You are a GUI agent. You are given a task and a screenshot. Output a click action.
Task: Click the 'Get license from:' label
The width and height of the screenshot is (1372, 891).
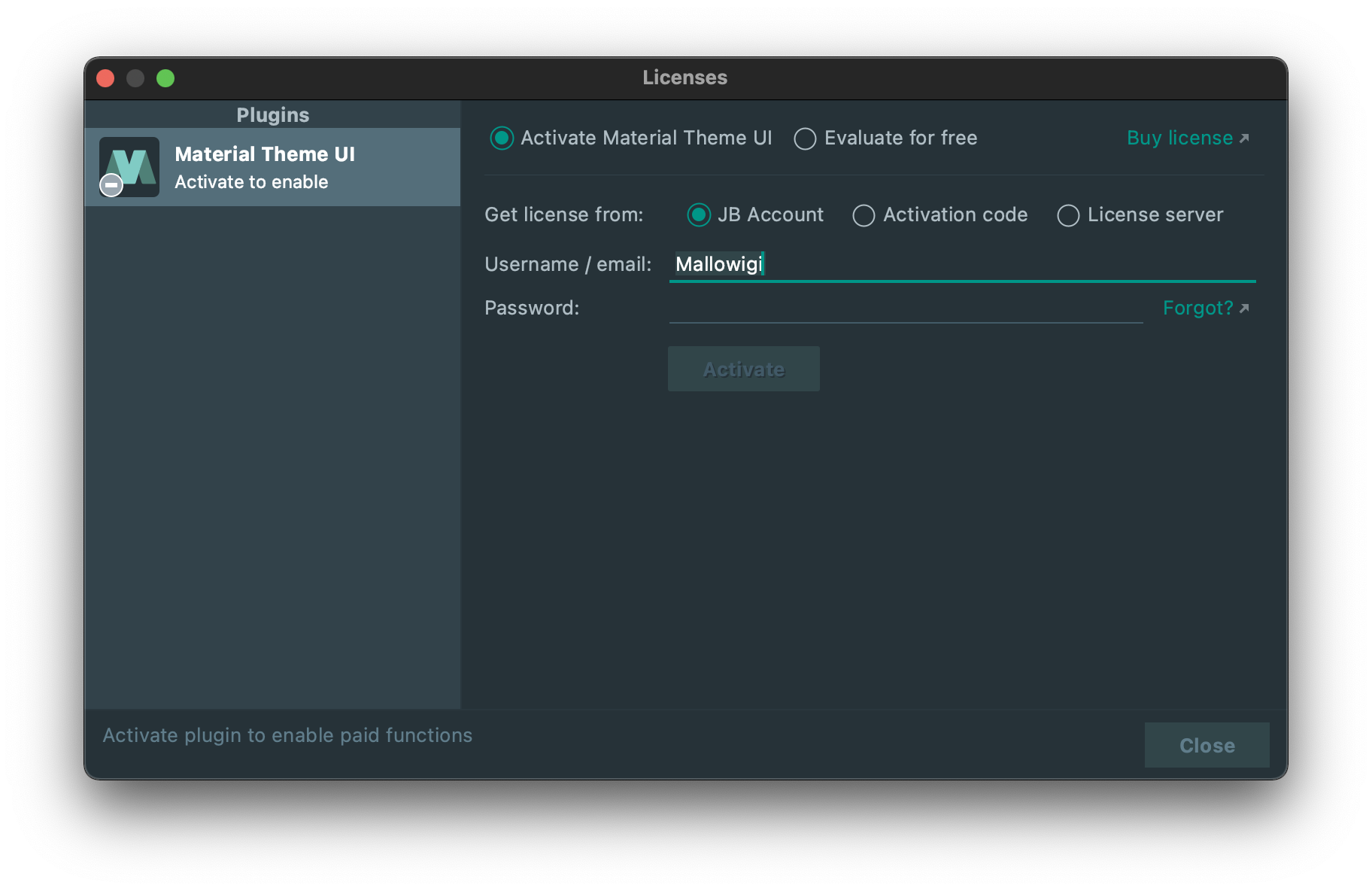click(564, 215)
